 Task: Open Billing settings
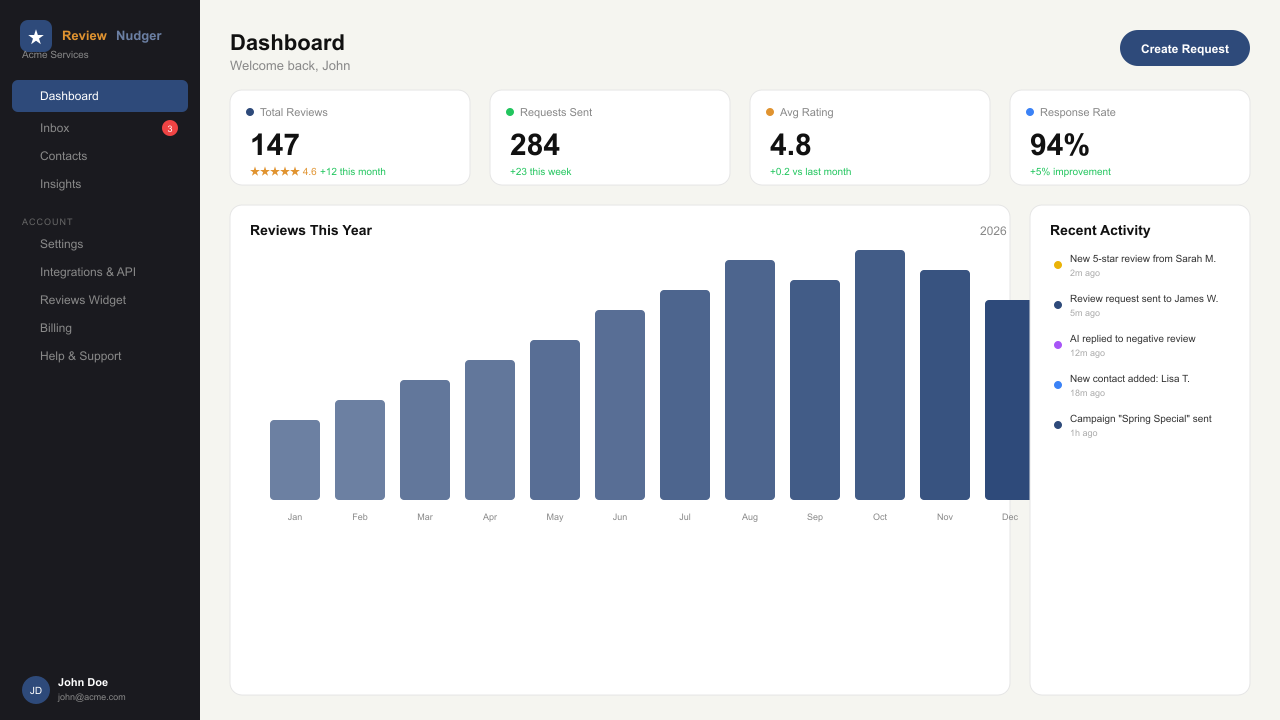[x=56, y=328]
